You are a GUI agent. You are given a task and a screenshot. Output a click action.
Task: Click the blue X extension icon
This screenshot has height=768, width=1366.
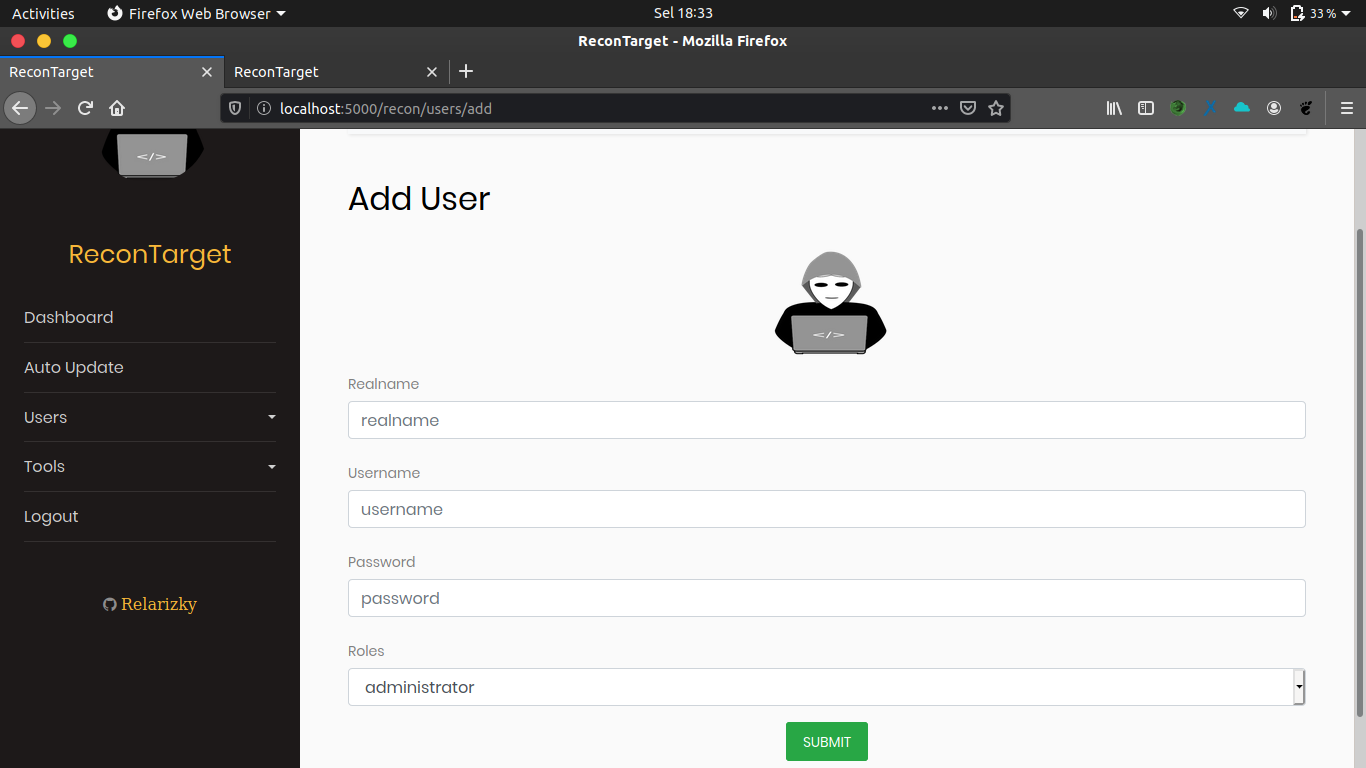click(x=1210, y=108)
